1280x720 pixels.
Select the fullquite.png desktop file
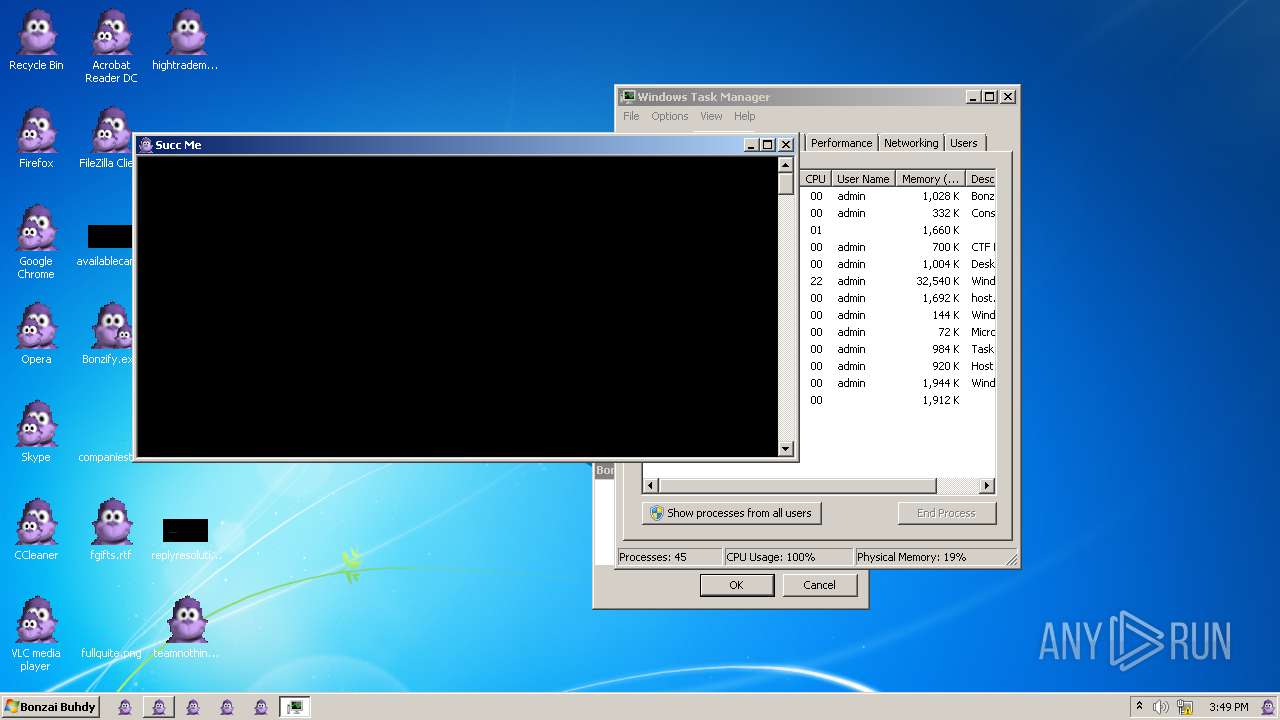pyautogui.click(x=111, y=652)
